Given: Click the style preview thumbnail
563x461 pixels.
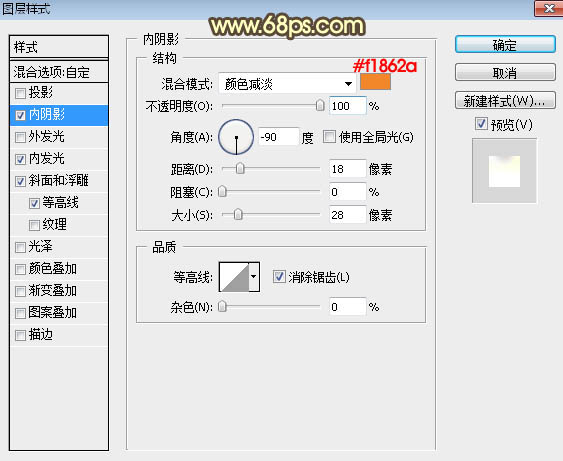Looking at the screenshot, I should tap(504, 171).
